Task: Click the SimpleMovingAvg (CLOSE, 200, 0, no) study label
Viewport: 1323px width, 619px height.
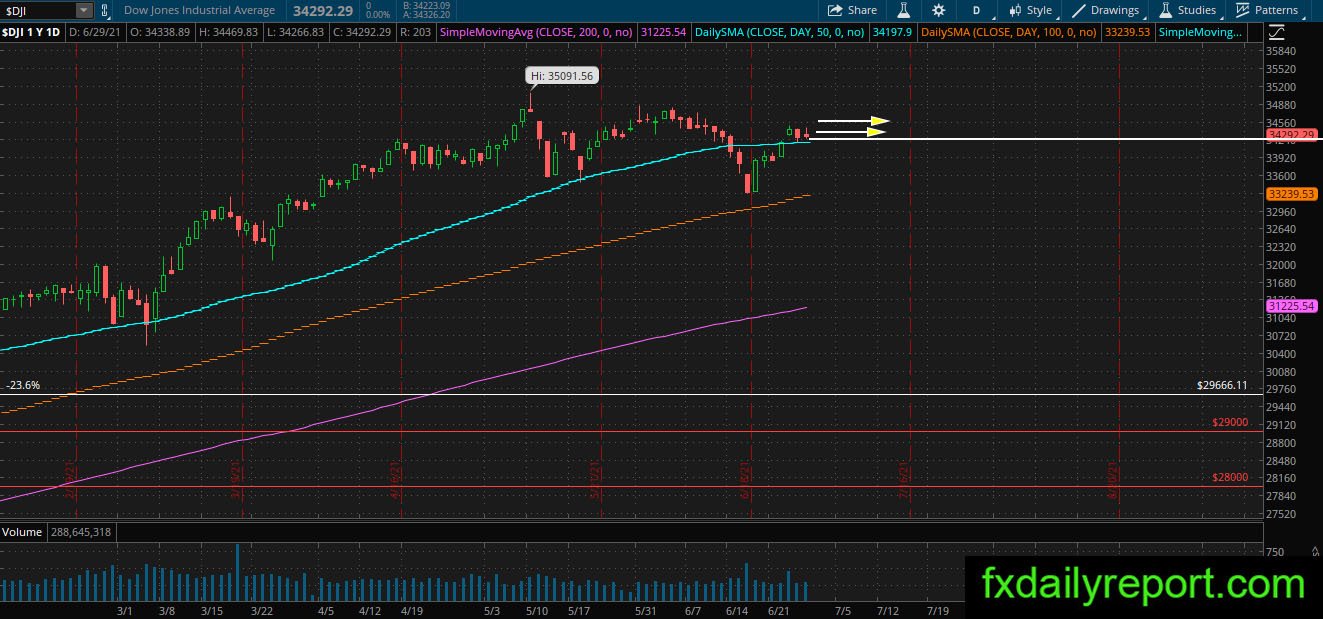Action: point(537,32)
